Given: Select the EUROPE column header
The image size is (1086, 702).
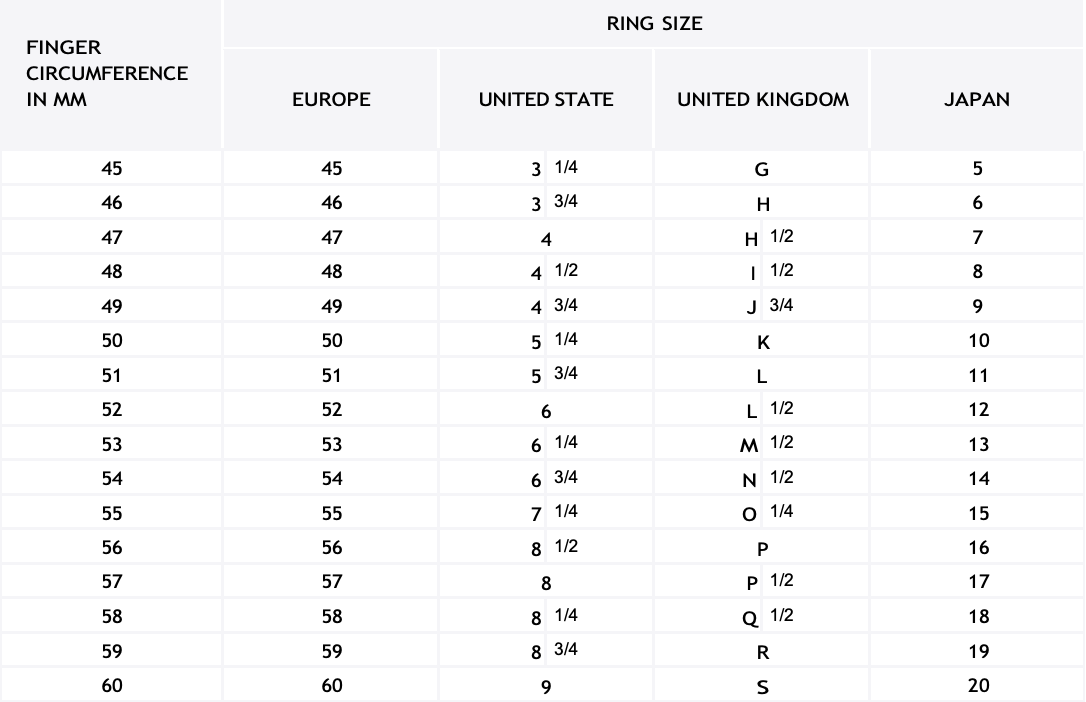Looking at the screenshot, I should 331,99.
